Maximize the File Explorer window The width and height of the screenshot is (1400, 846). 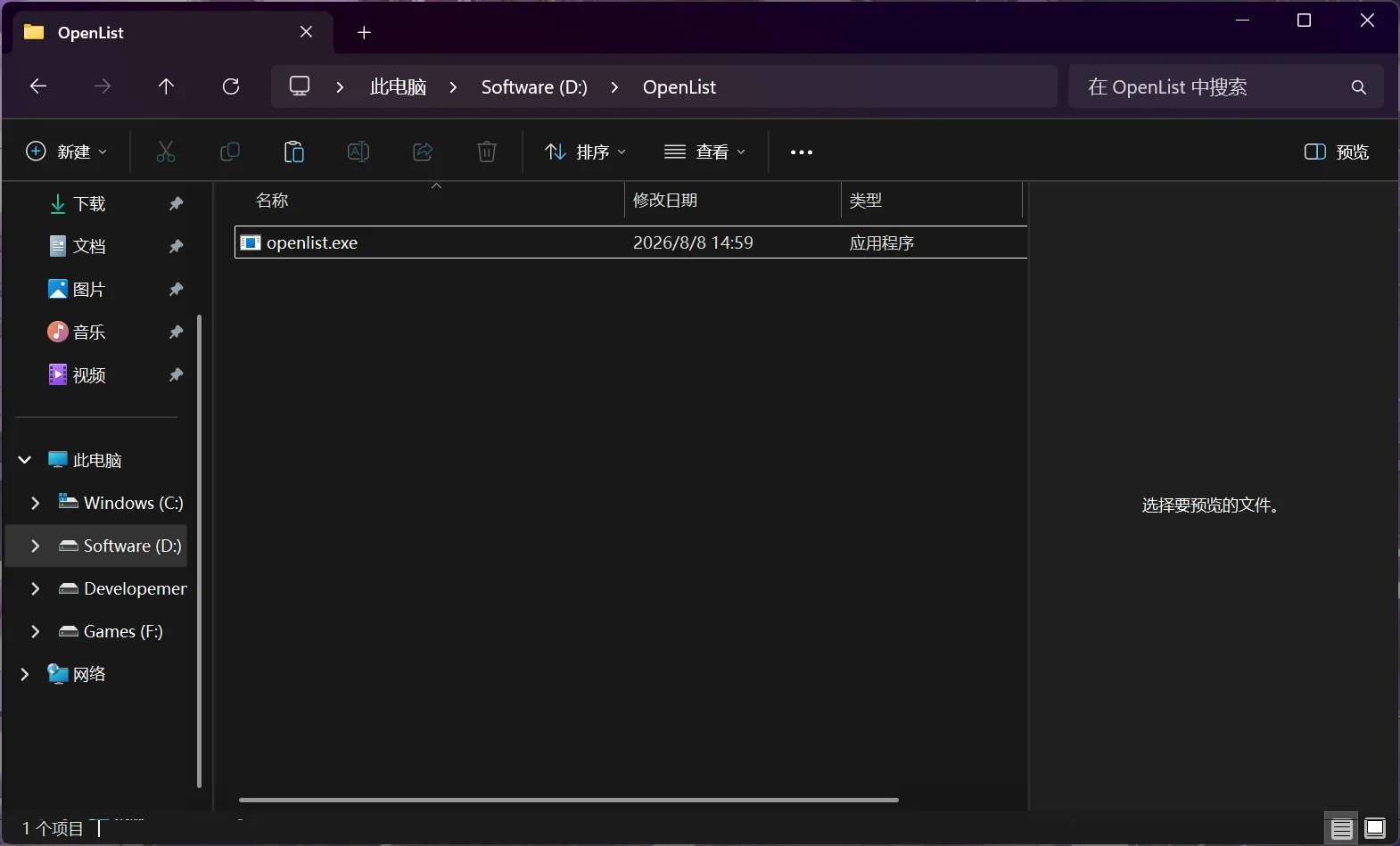(1304, 20)
